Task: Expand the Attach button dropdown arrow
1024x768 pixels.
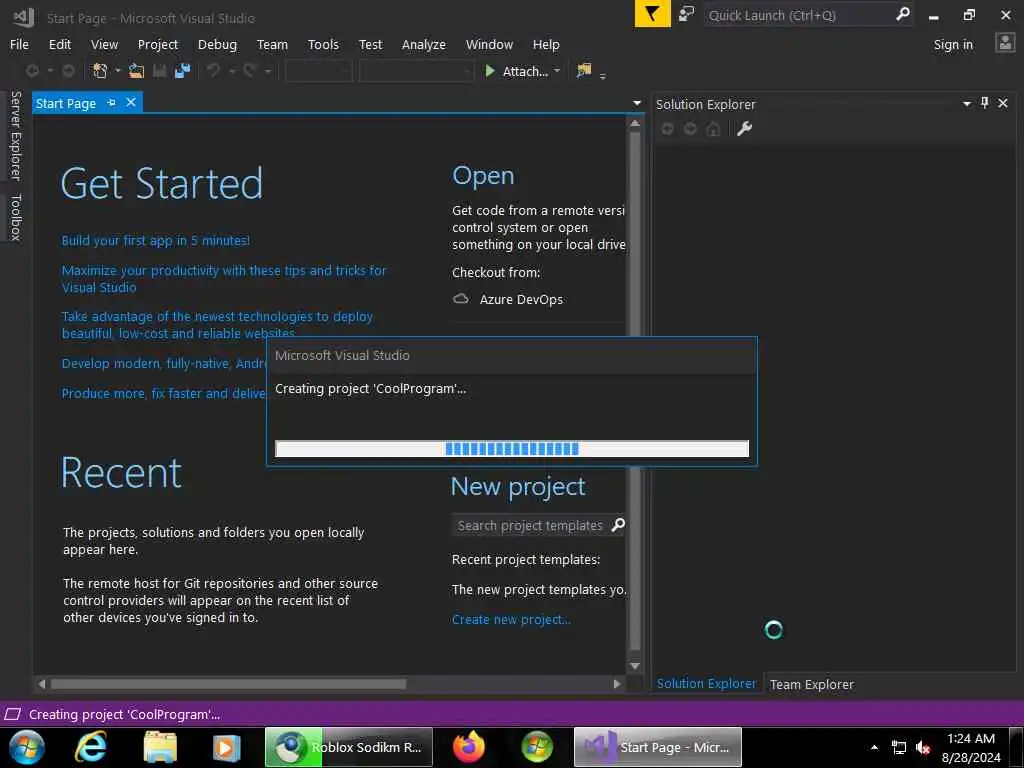Action: click(x=557, y=71)
